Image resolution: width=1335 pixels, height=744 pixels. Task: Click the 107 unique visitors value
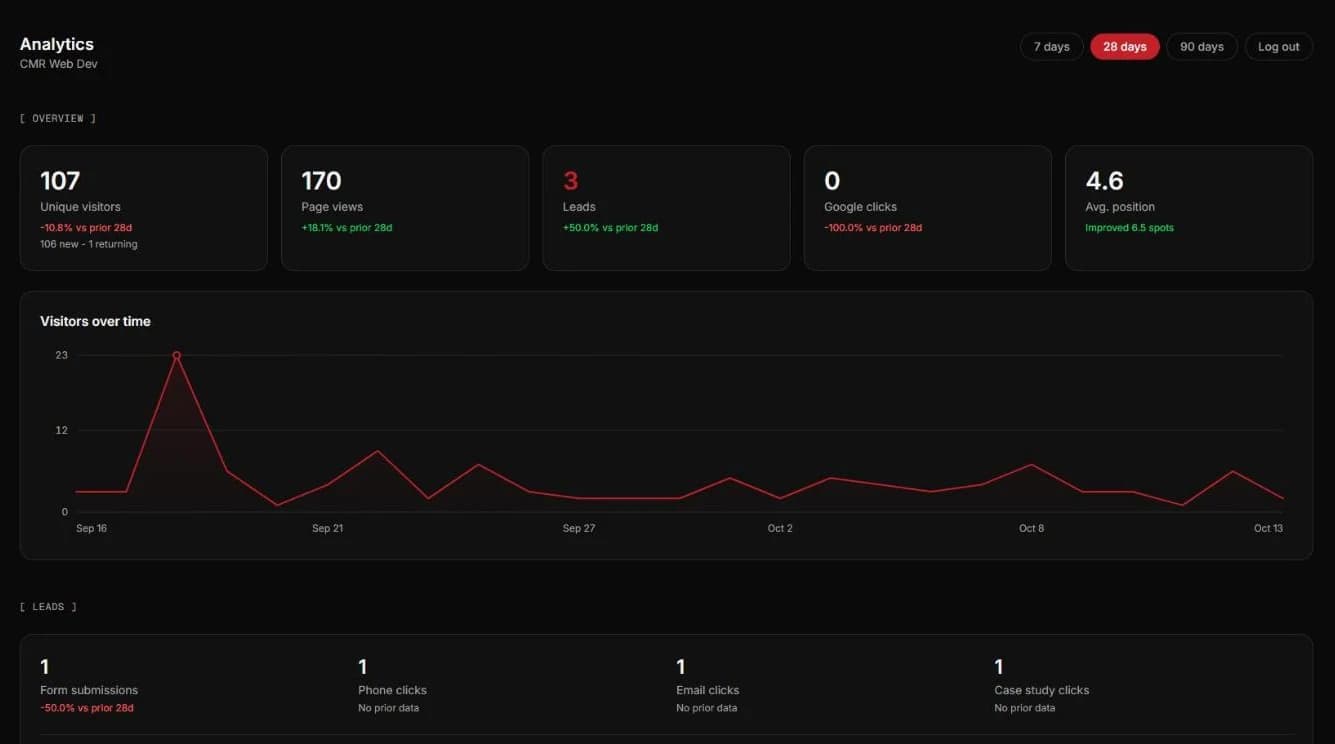[x=60, y=181]
